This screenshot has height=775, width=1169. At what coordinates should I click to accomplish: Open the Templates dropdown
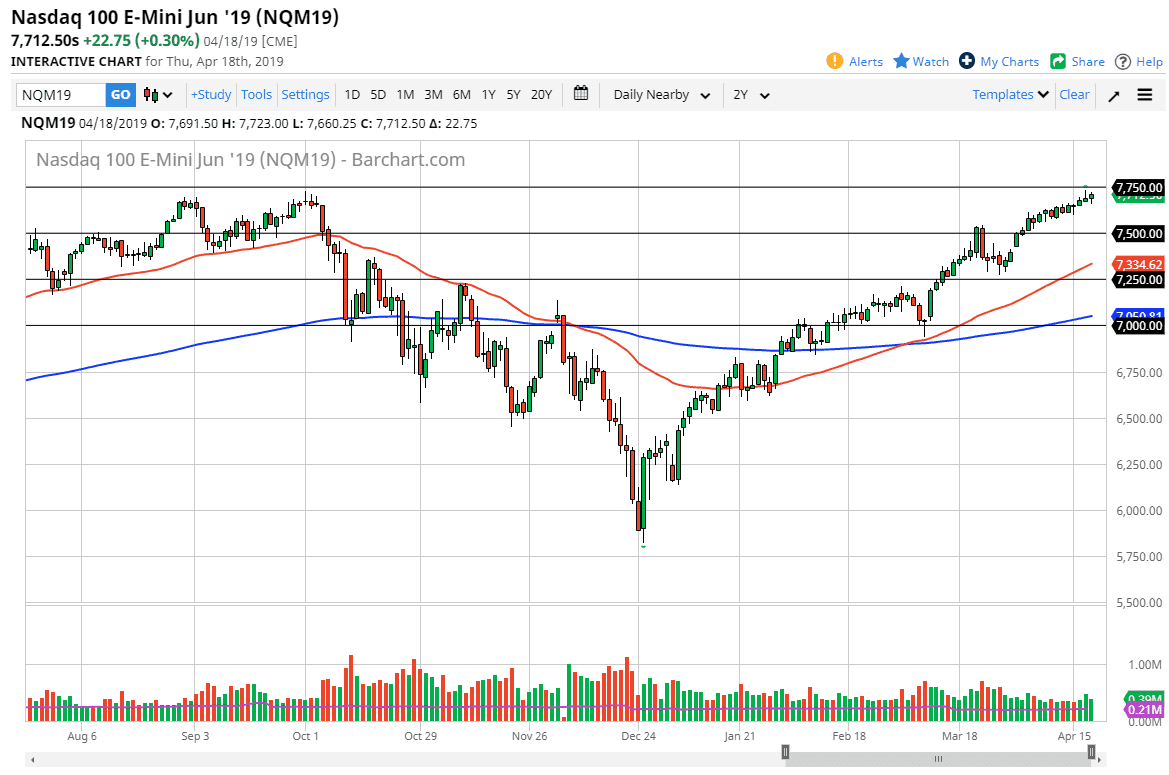click(1008, 94)
